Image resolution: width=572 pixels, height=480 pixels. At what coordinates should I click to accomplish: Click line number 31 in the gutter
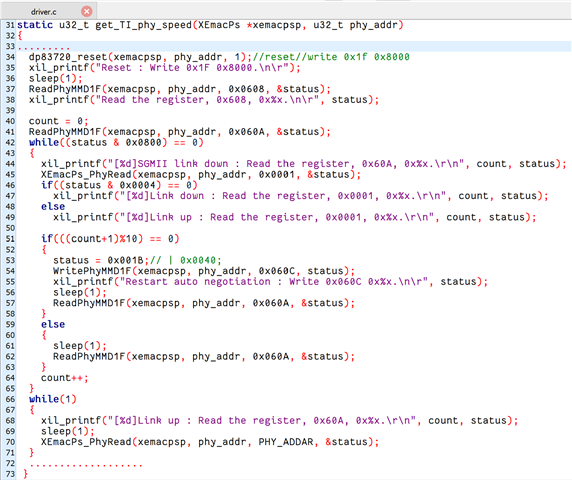(9, 25)
